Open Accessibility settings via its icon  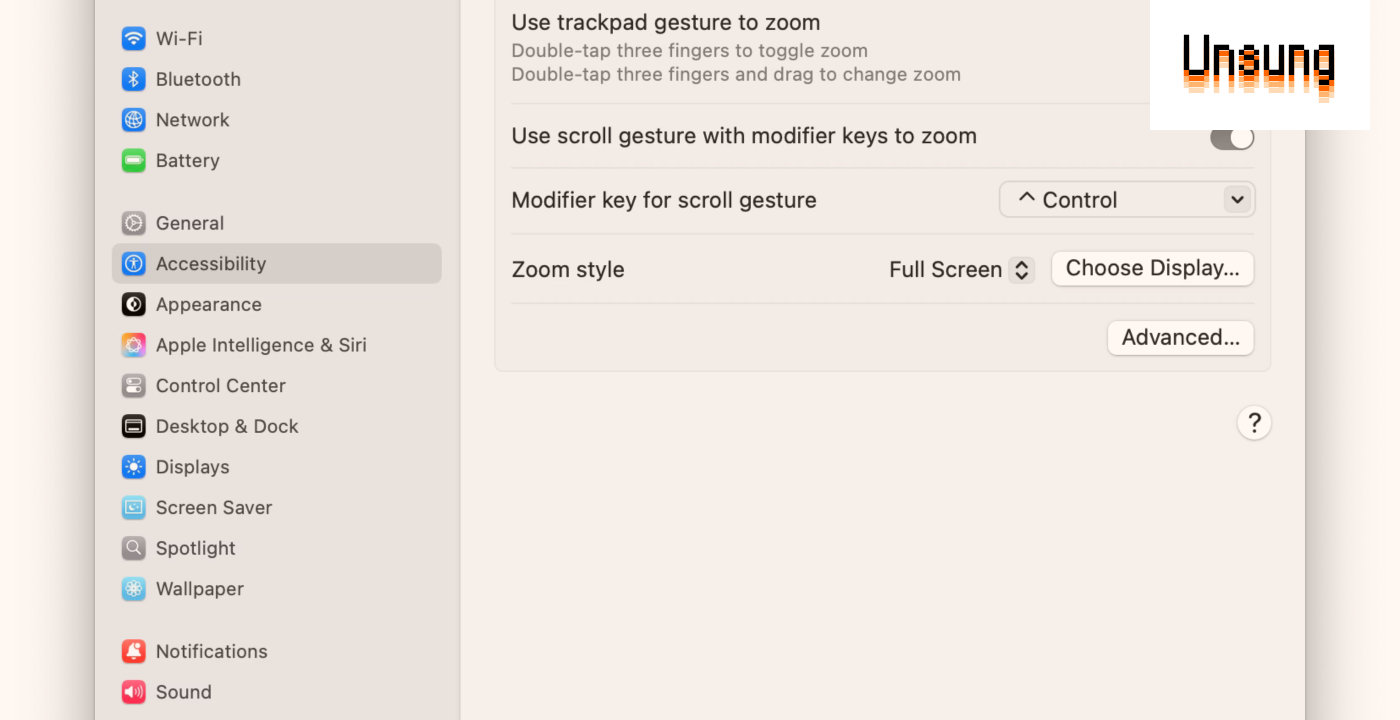[x=133, y=263]
